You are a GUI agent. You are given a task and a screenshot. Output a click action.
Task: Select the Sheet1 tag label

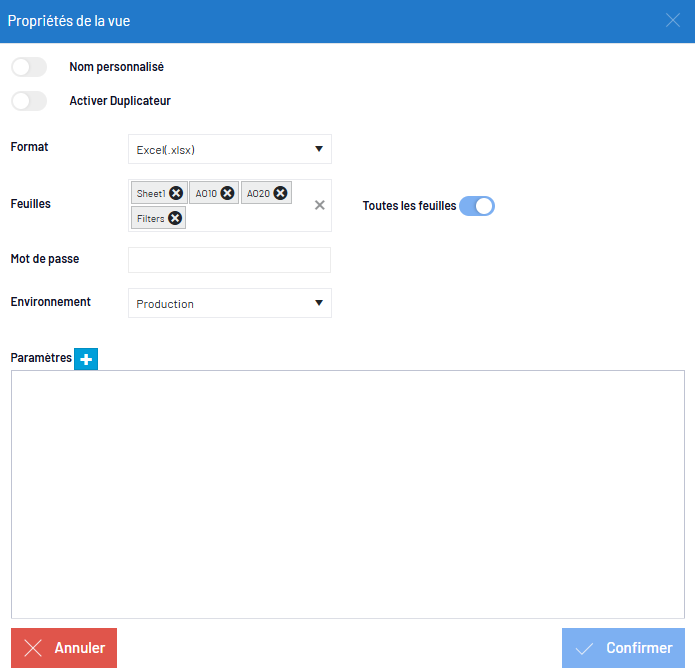click(x=151, y=194)
